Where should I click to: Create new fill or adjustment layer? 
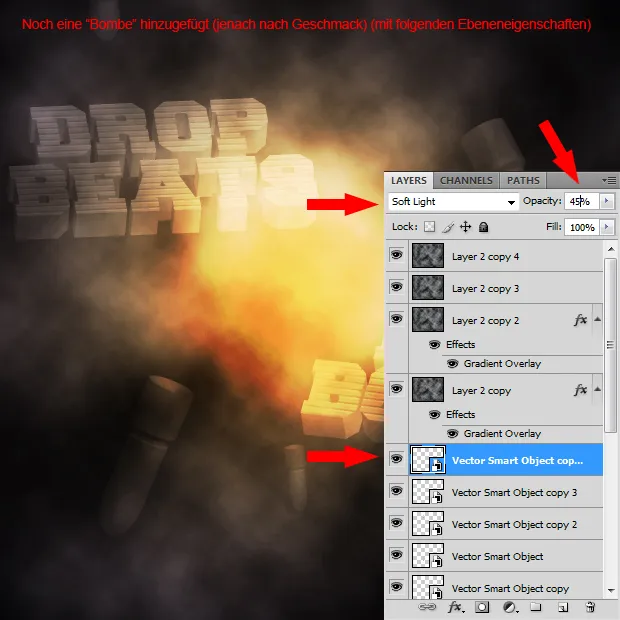(x=509, y=607)
